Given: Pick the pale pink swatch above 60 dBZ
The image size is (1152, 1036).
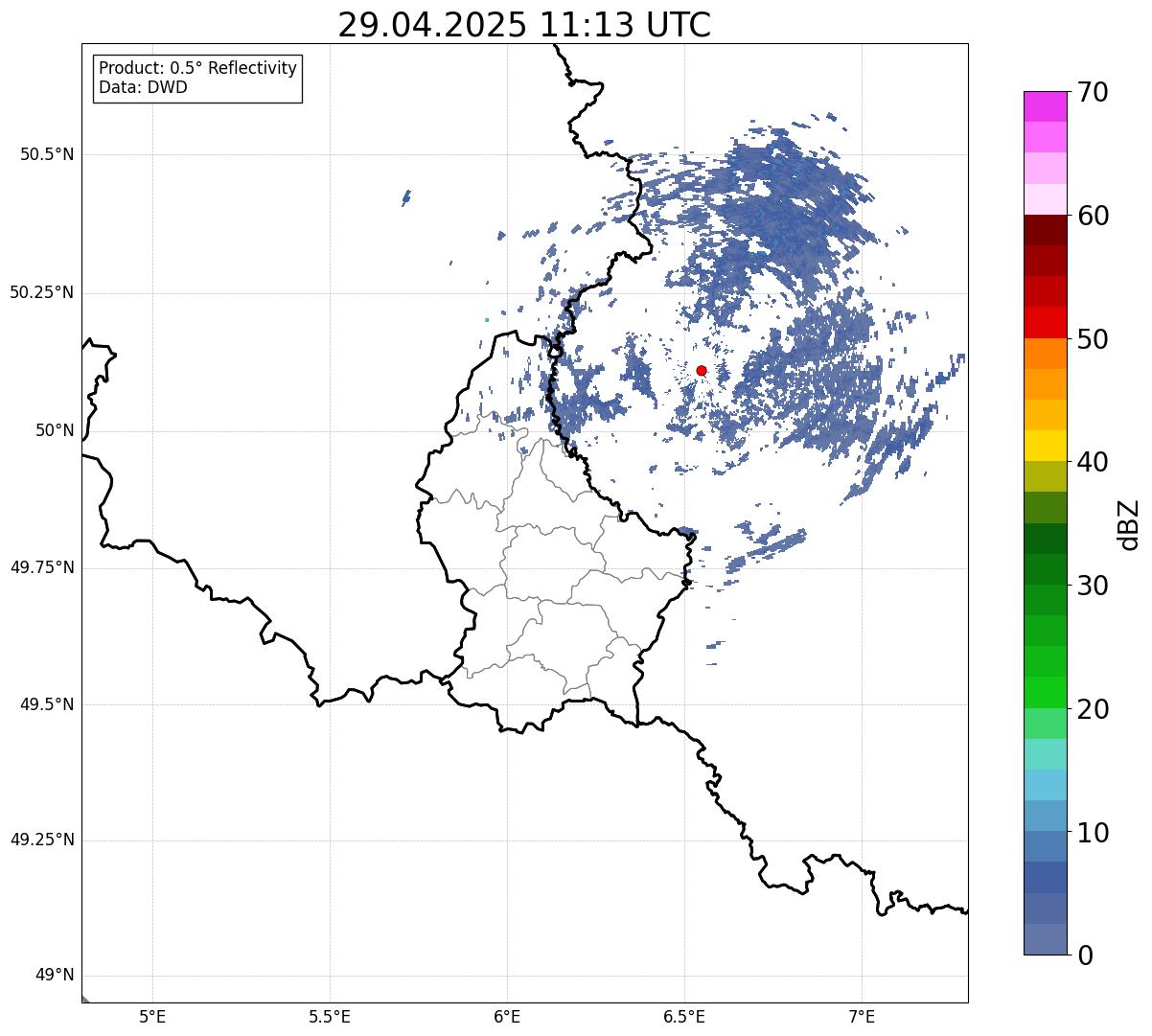Looking at the screenshot, I should click(1046, 199).
